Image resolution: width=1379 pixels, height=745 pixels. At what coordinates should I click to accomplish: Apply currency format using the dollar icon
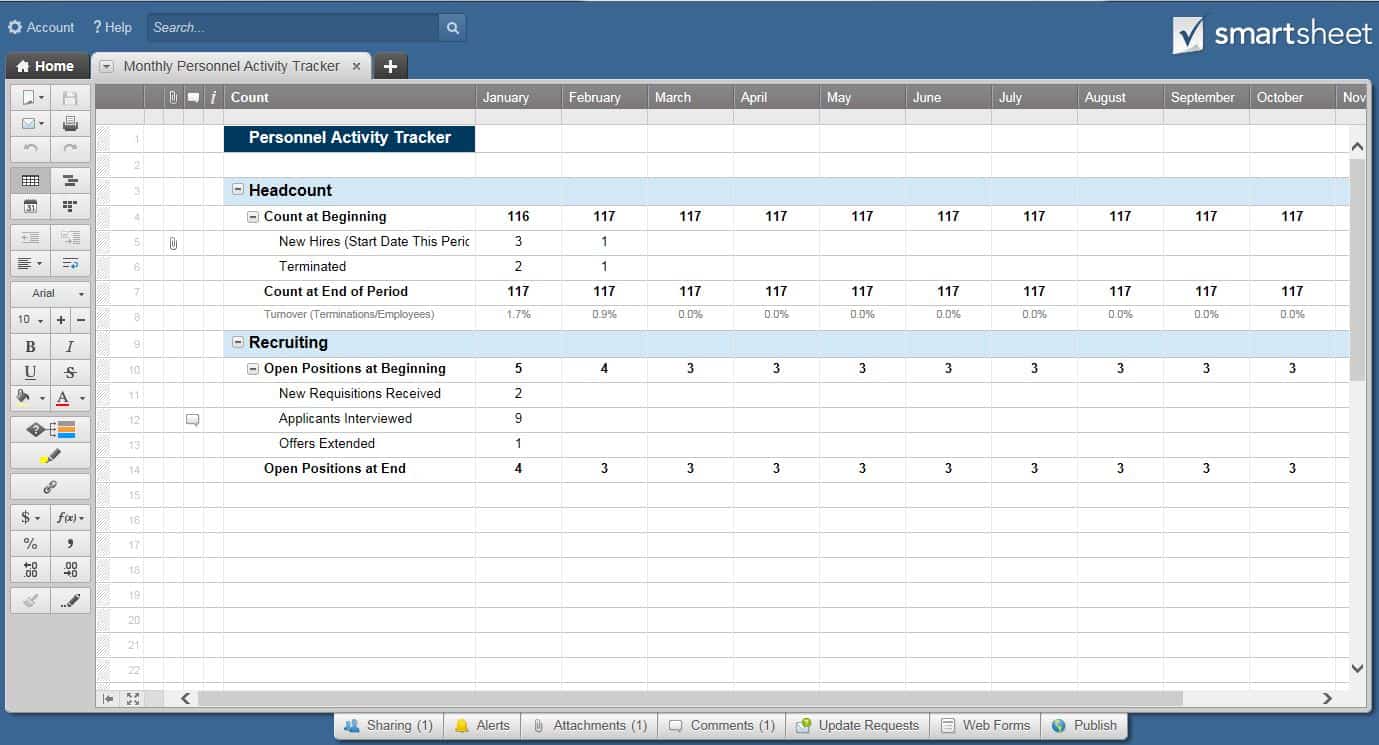[25, 517]
